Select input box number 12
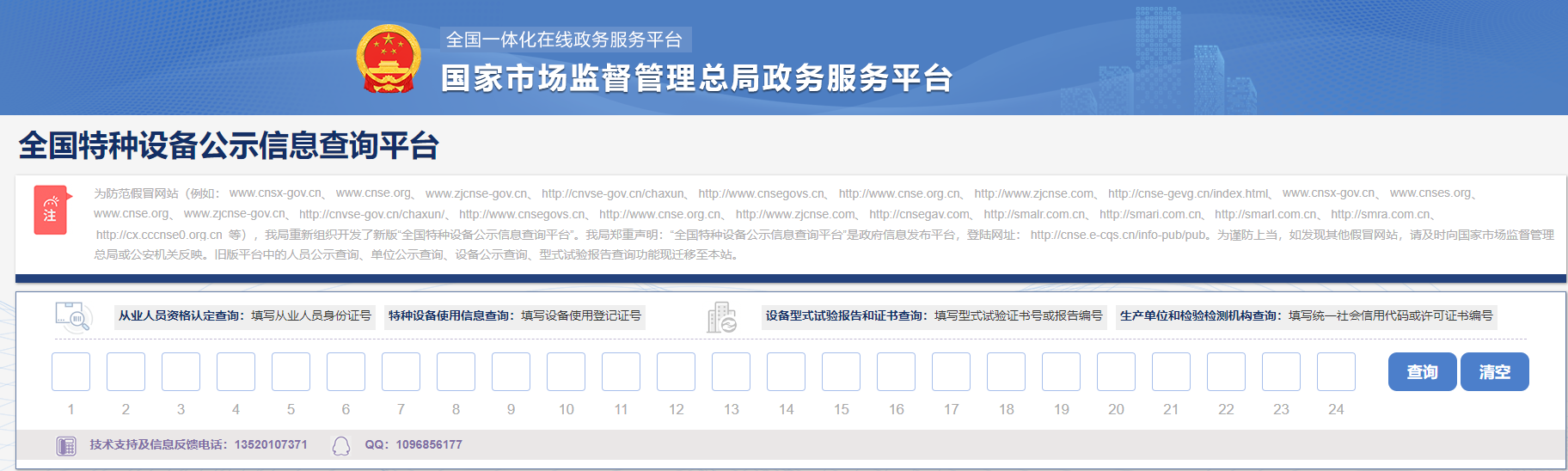 coord(676,372)
